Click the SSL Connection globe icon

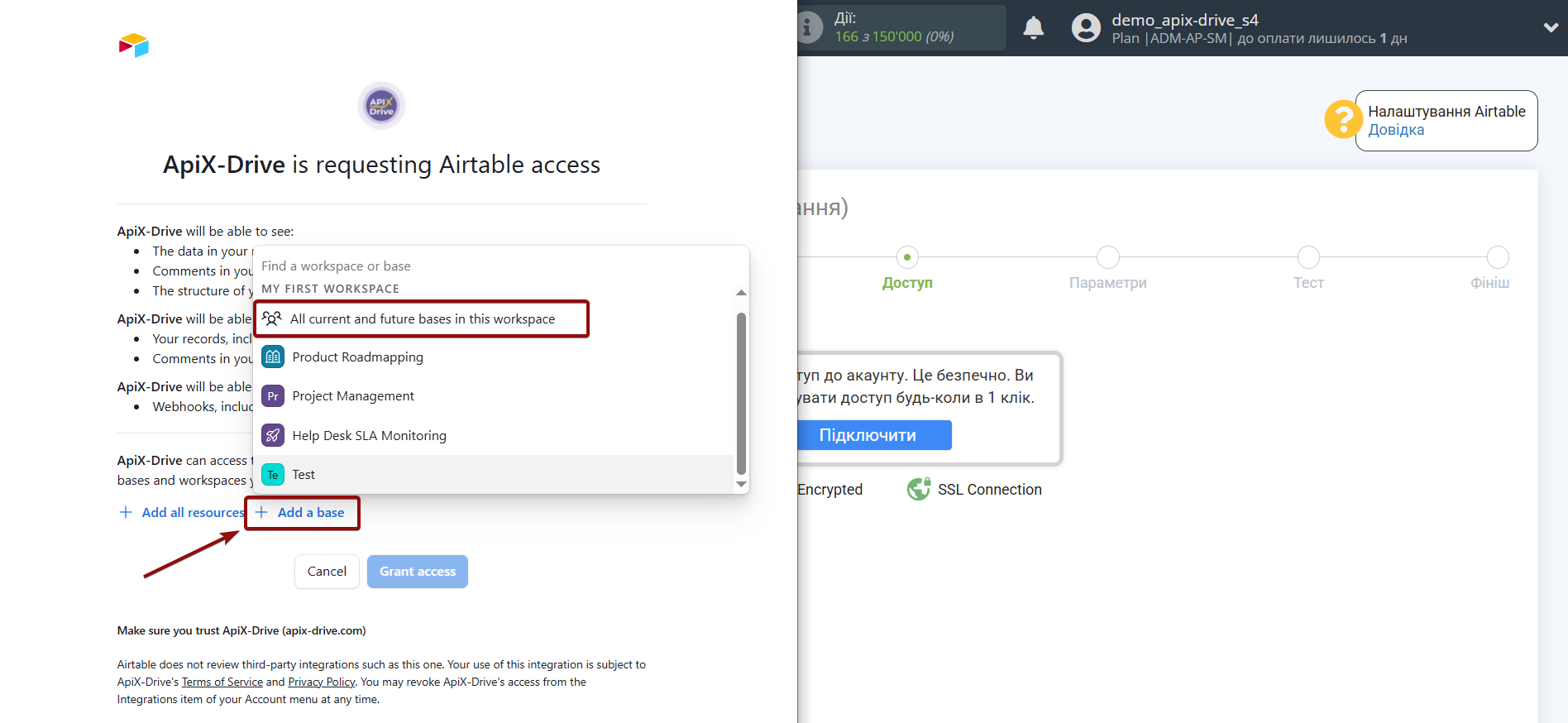click(919, 489)
